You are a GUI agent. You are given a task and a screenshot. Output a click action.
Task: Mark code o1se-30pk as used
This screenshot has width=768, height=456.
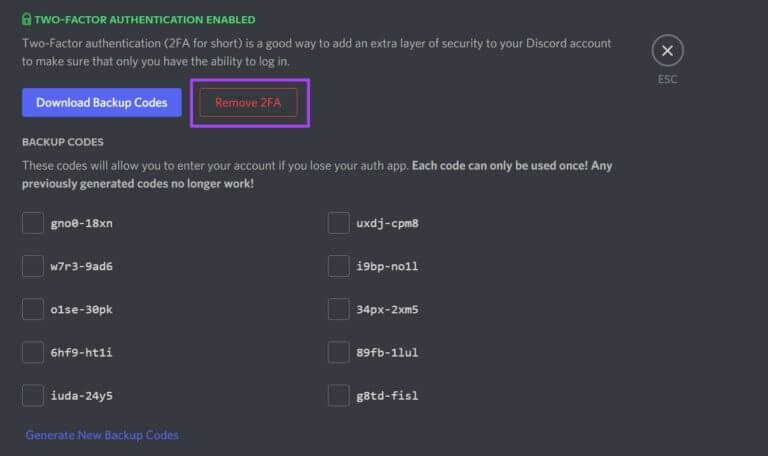pyautogui.click(x=33, y=309)
